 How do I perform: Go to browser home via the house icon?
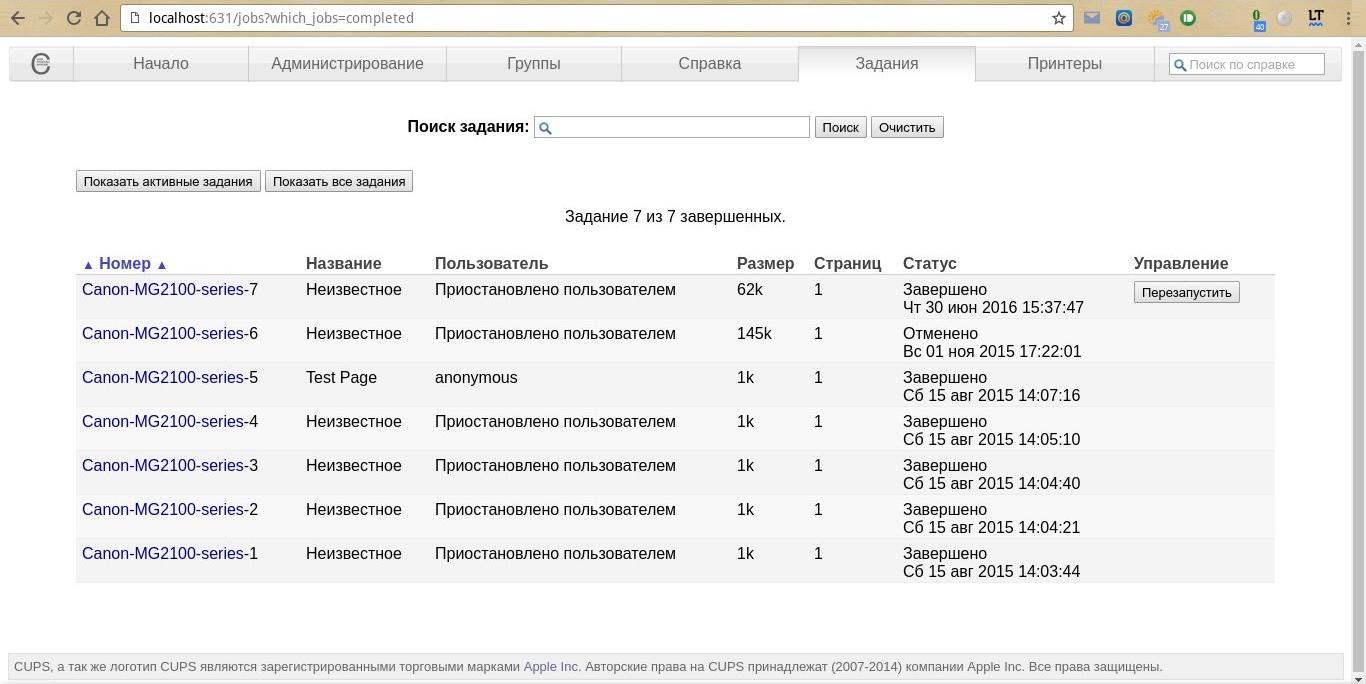click(x=102, y=18)
